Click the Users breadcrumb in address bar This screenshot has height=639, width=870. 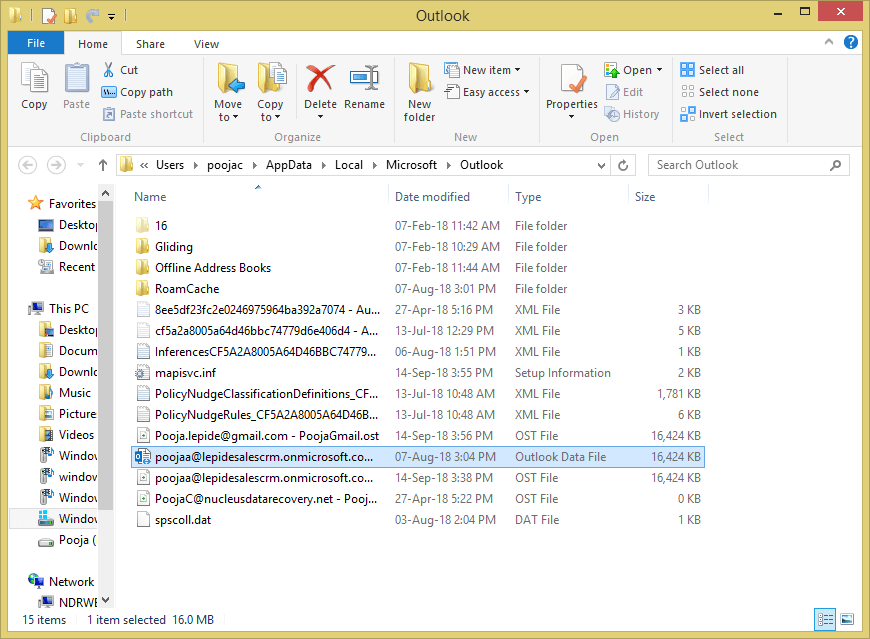coord(170,165)
